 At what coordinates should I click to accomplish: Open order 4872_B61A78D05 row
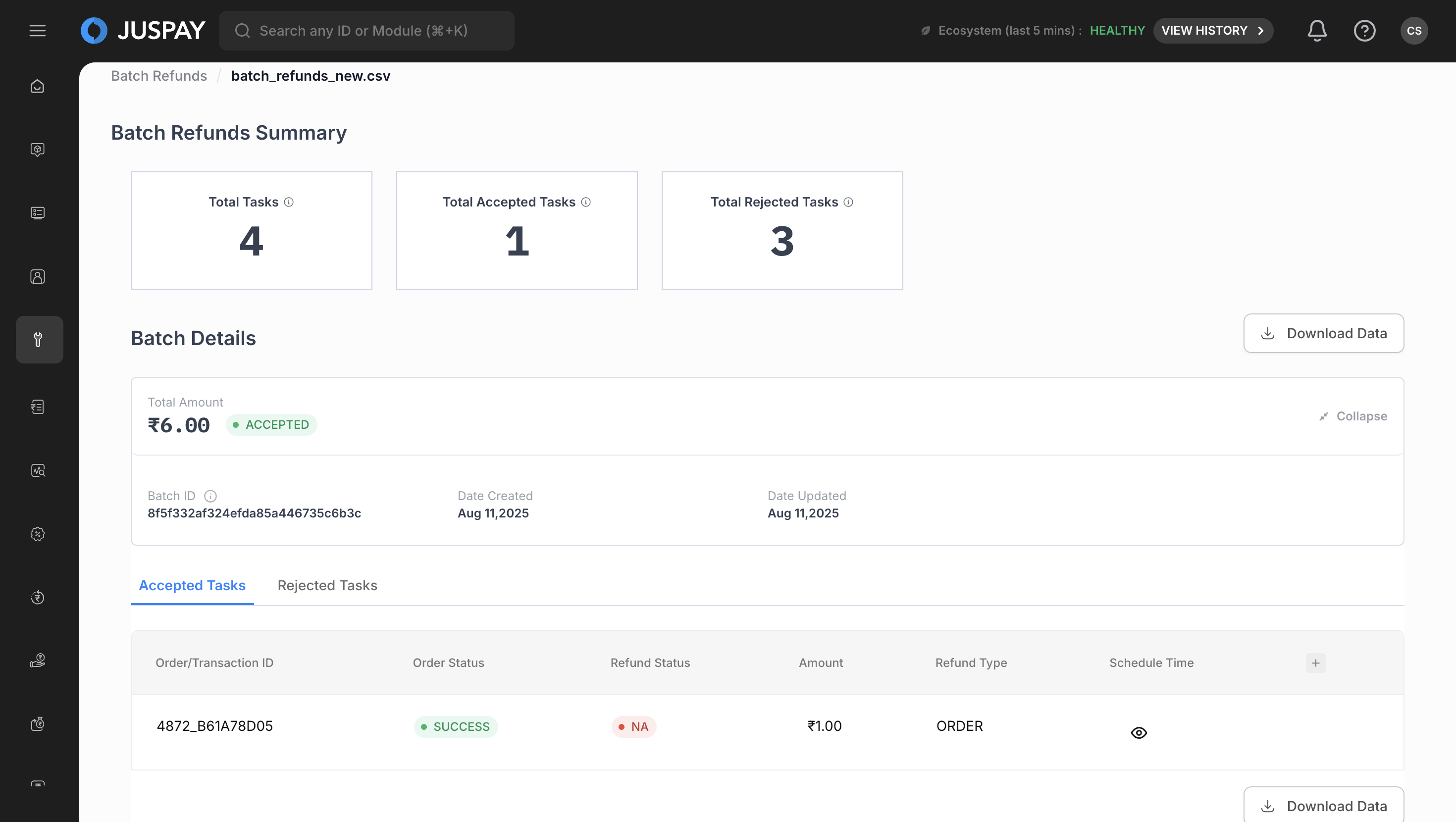(x=214, y=726)
